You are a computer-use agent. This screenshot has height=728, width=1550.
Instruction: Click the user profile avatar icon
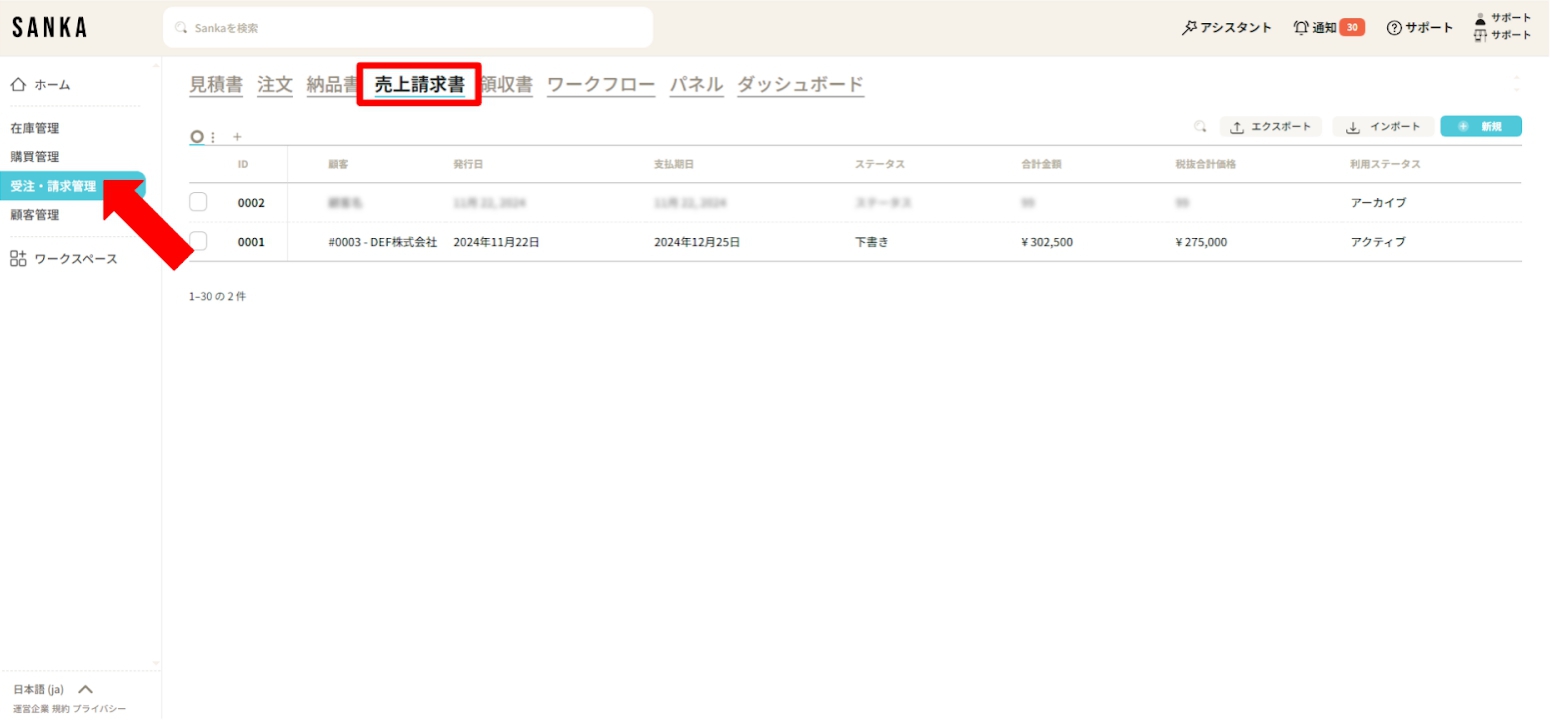(x=1481, y=18)
